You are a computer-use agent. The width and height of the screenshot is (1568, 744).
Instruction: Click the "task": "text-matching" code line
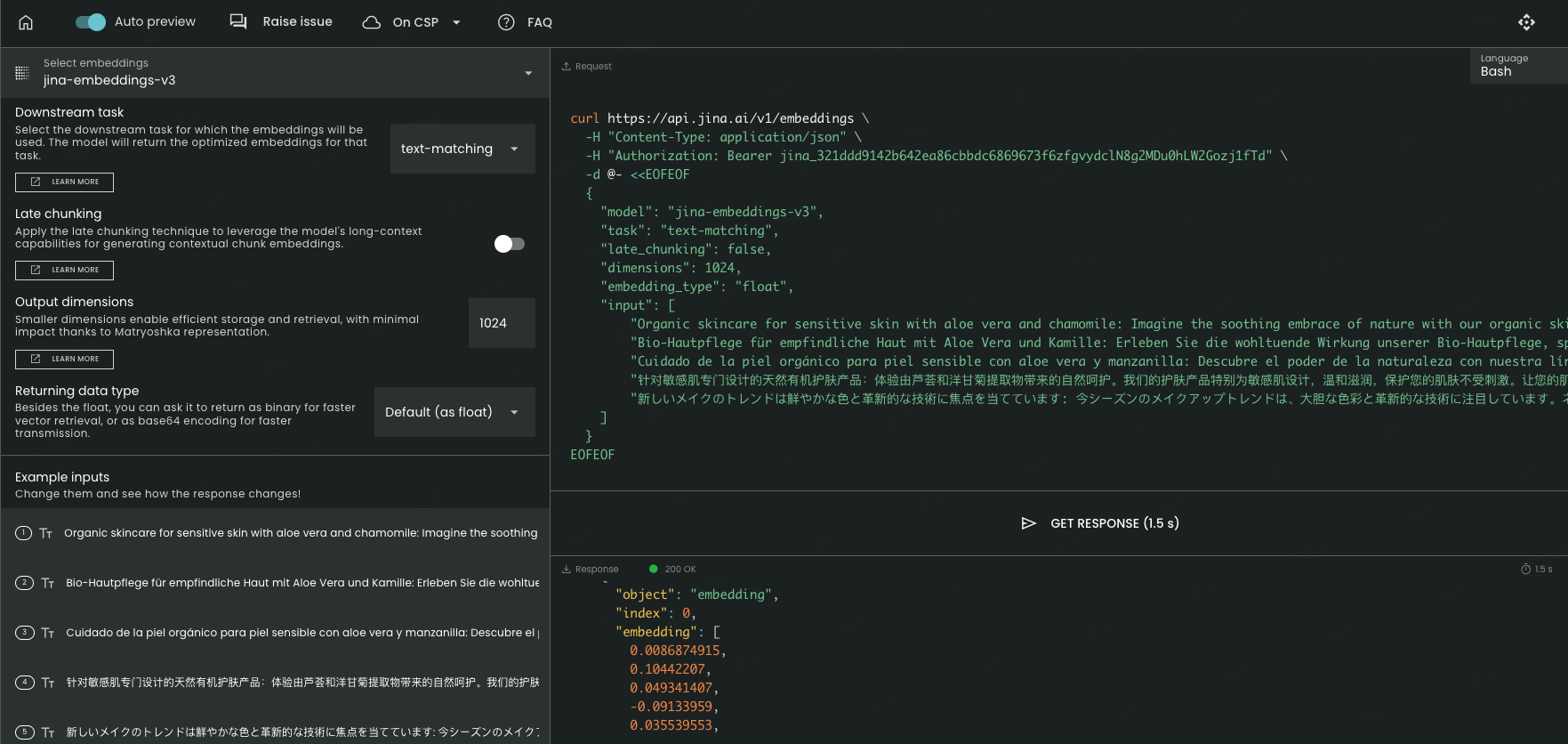(x=689, y=230)
